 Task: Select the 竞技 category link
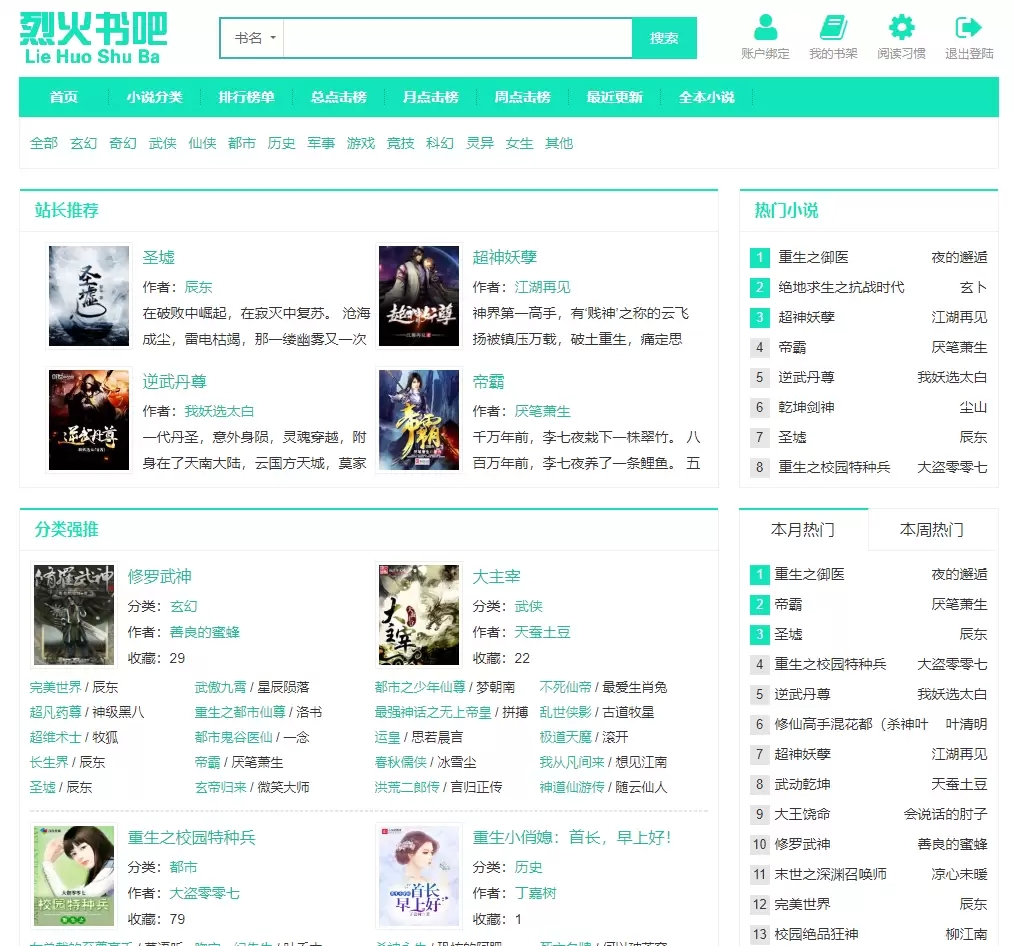point(400,143)
